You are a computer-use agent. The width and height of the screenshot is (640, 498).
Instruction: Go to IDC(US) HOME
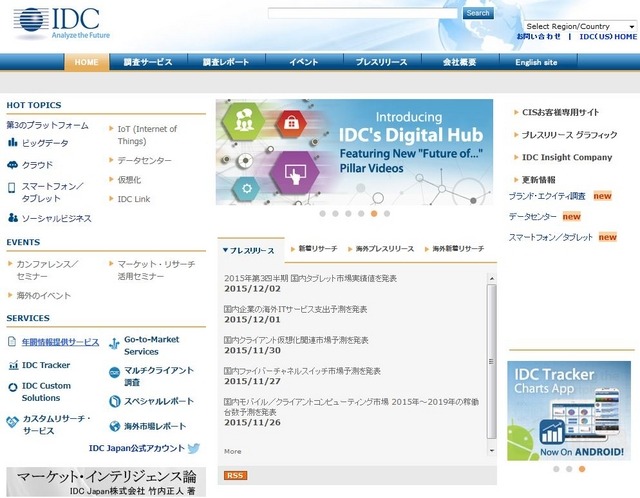coord(608,36)
